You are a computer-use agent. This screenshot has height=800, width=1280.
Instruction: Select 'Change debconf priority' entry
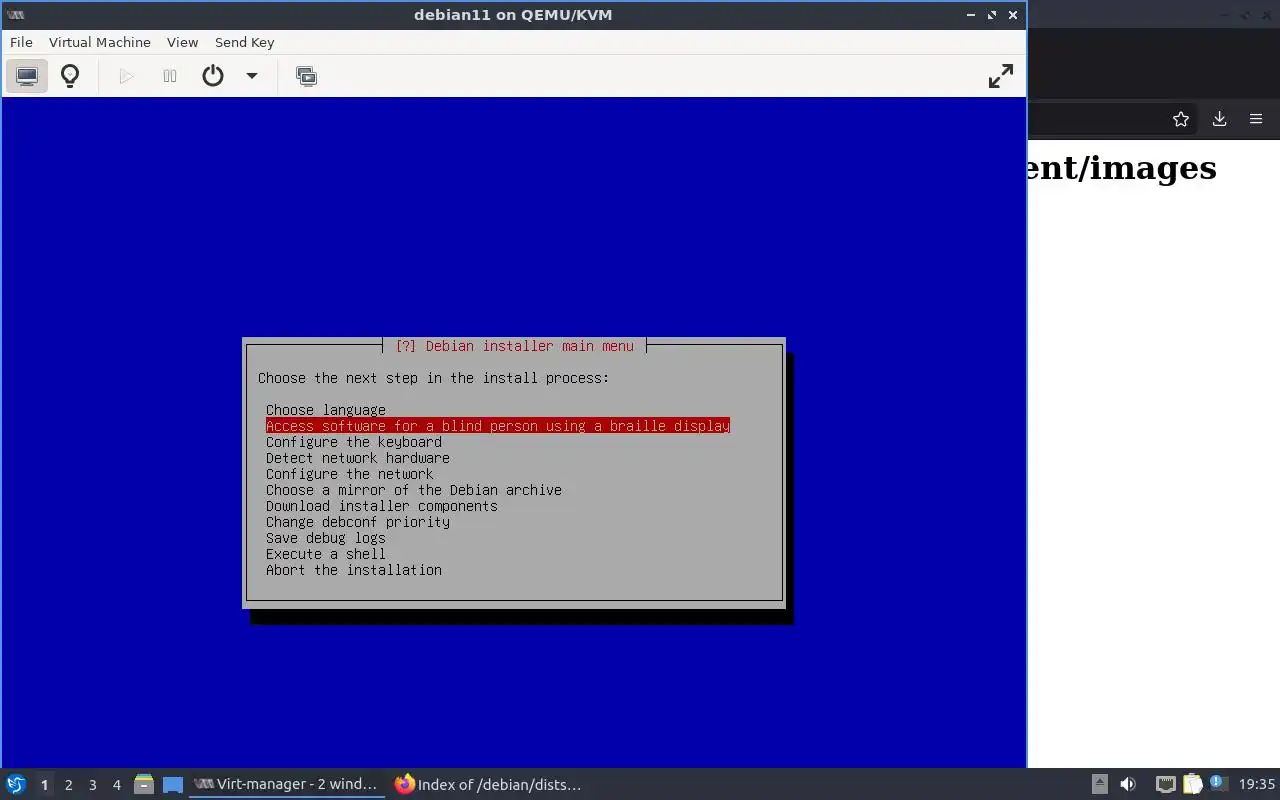358,522
